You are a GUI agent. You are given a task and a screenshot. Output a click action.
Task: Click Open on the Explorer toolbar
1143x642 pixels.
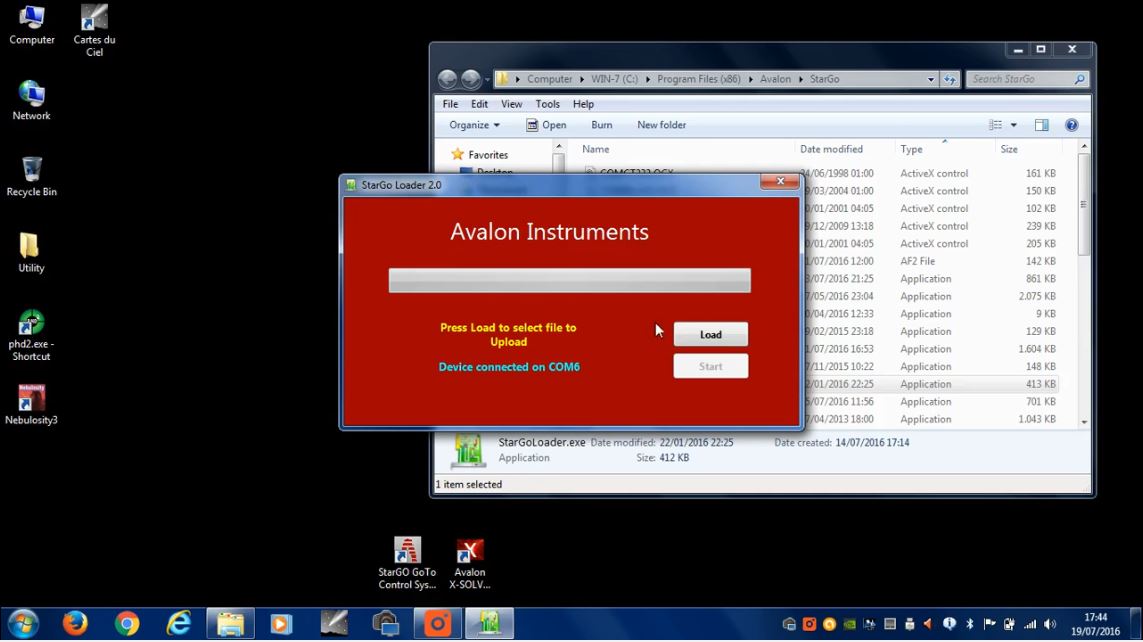[546, 125]
